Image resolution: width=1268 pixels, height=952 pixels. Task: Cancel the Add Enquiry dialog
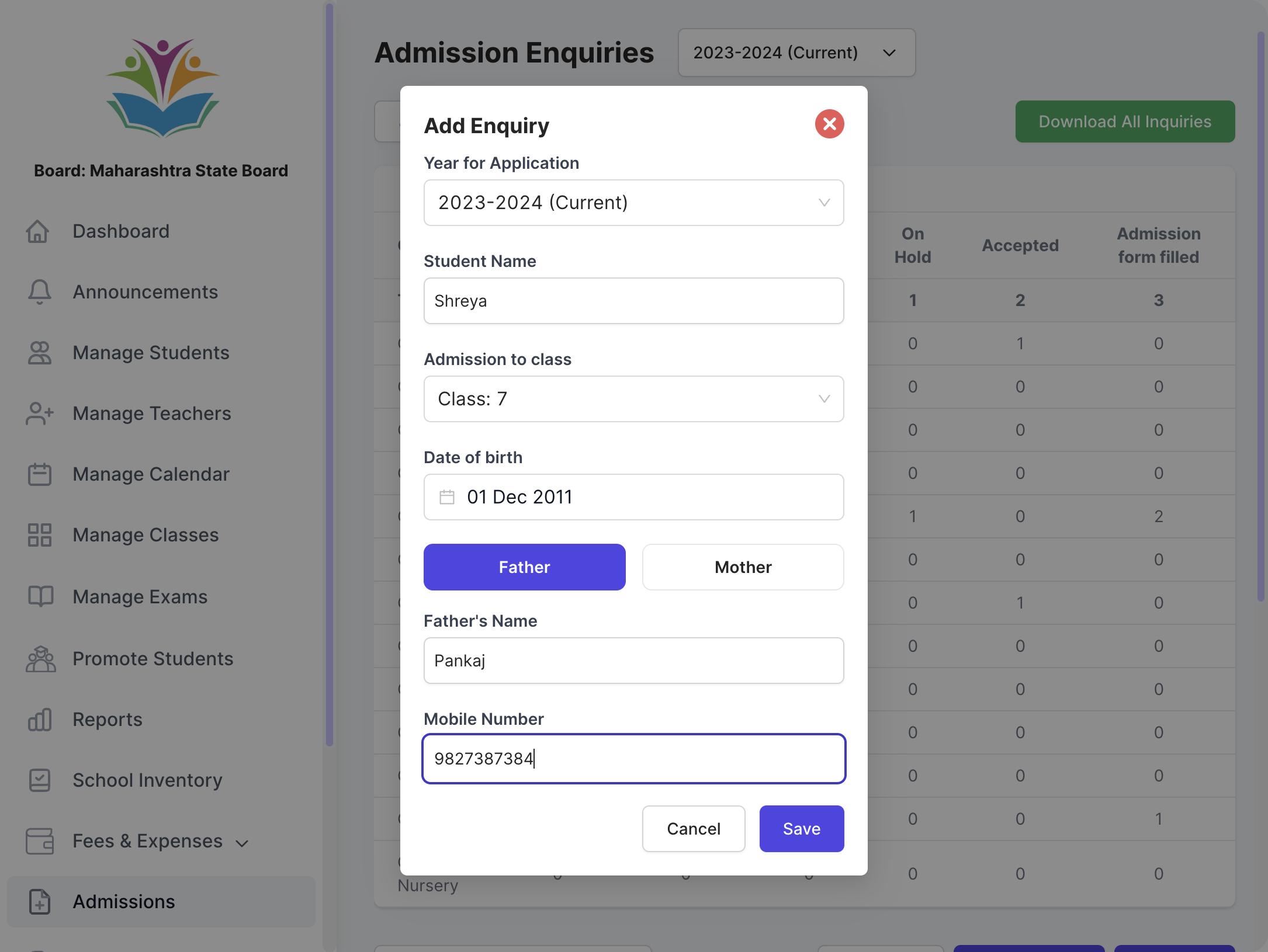(694, 829)
